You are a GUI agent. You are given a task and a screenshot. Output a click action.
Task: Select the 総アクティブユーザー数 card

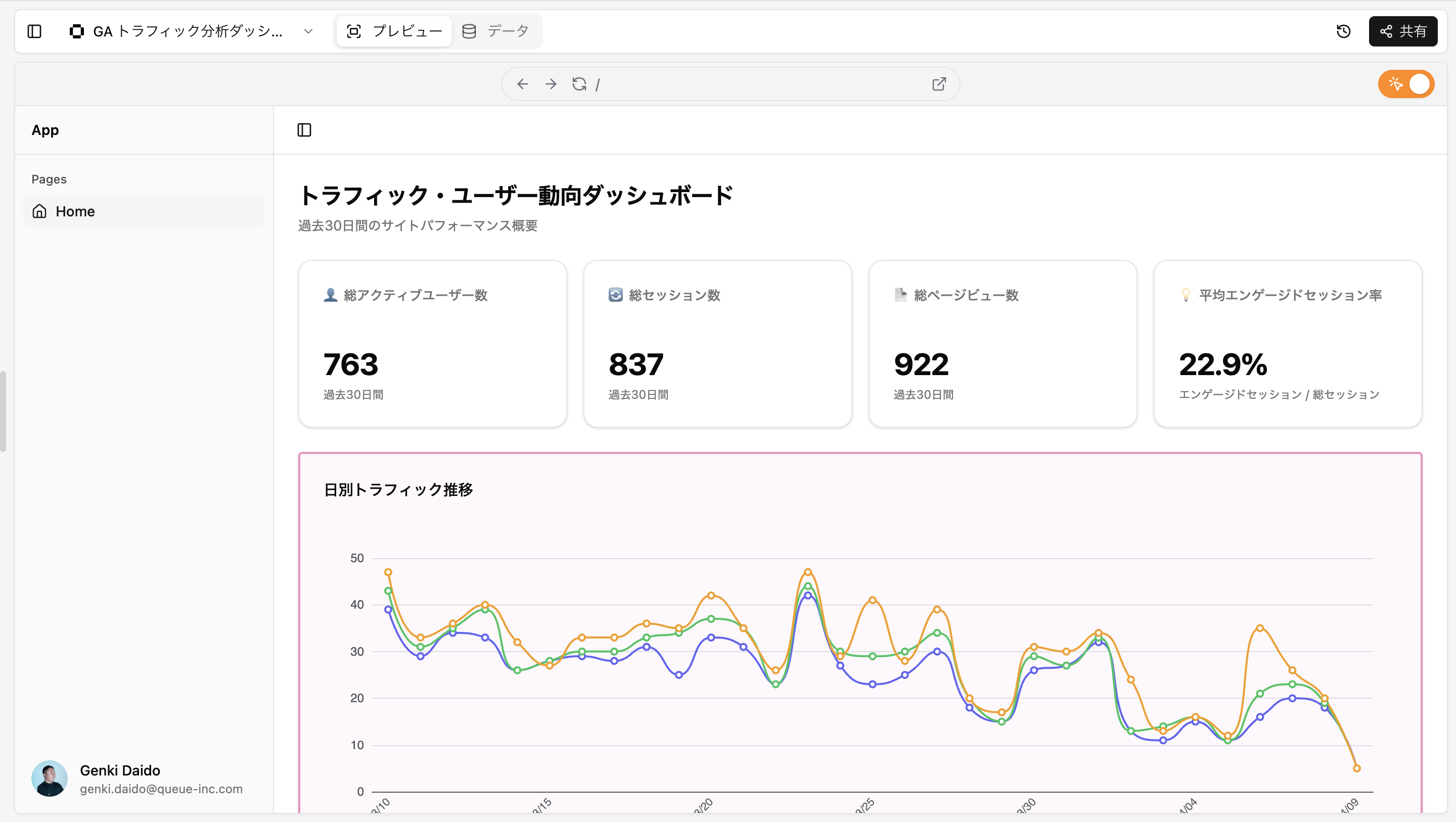pyautogui.click(x=432, y=343)
